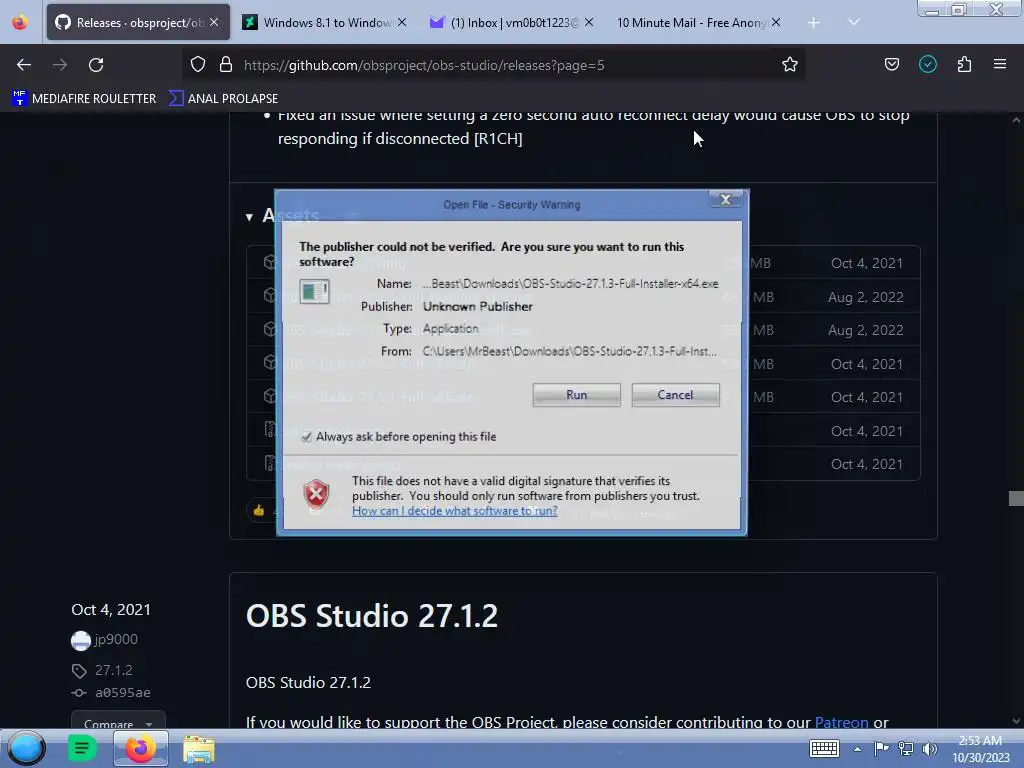
Task: Show hidden tray icons arrow
Action: click(857, 749)
